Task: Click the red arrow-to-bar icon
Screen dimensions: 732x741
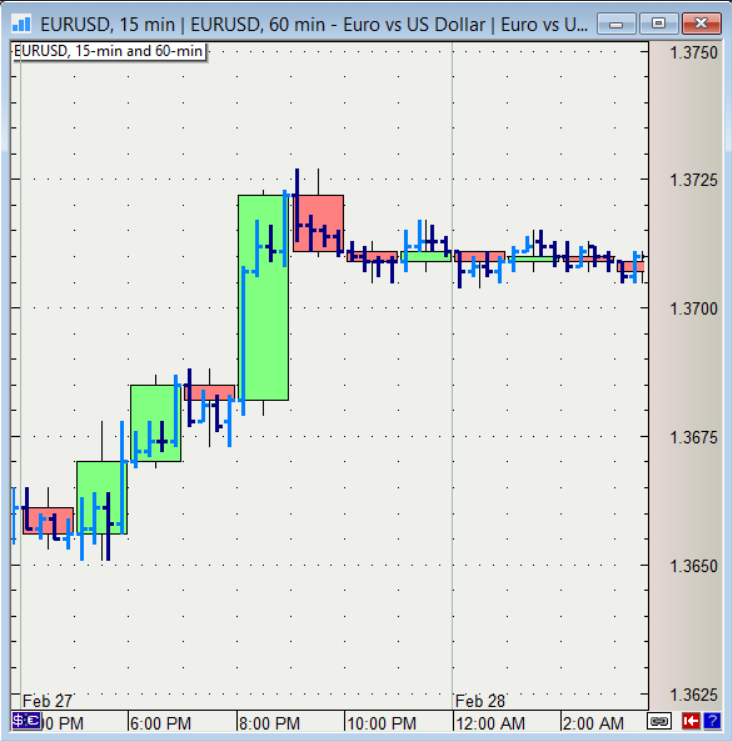Action: 690,721
